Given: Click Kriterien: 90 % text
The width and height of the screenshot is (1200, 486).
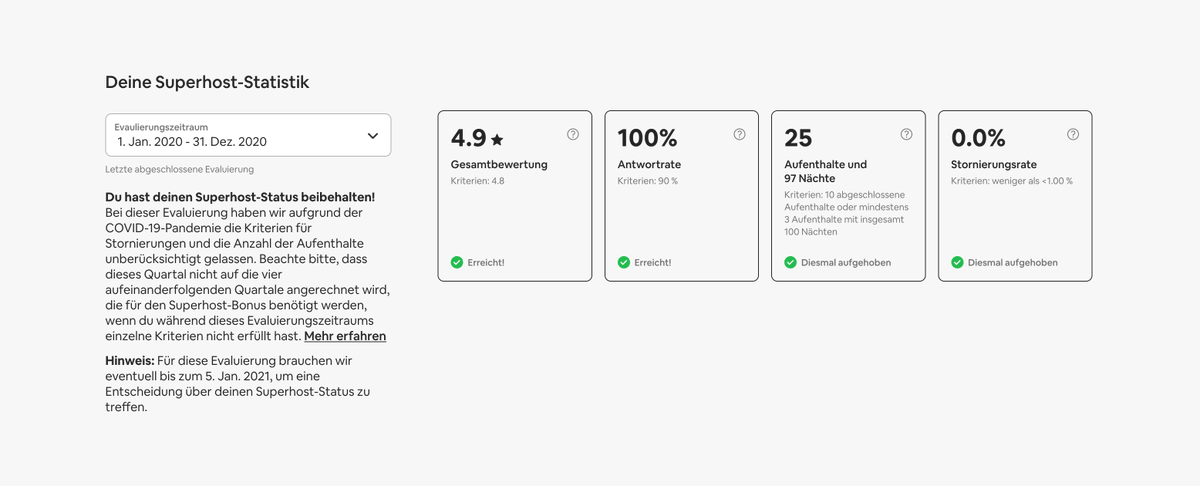Looking at the screenshot, I should (x=648, y=181).
